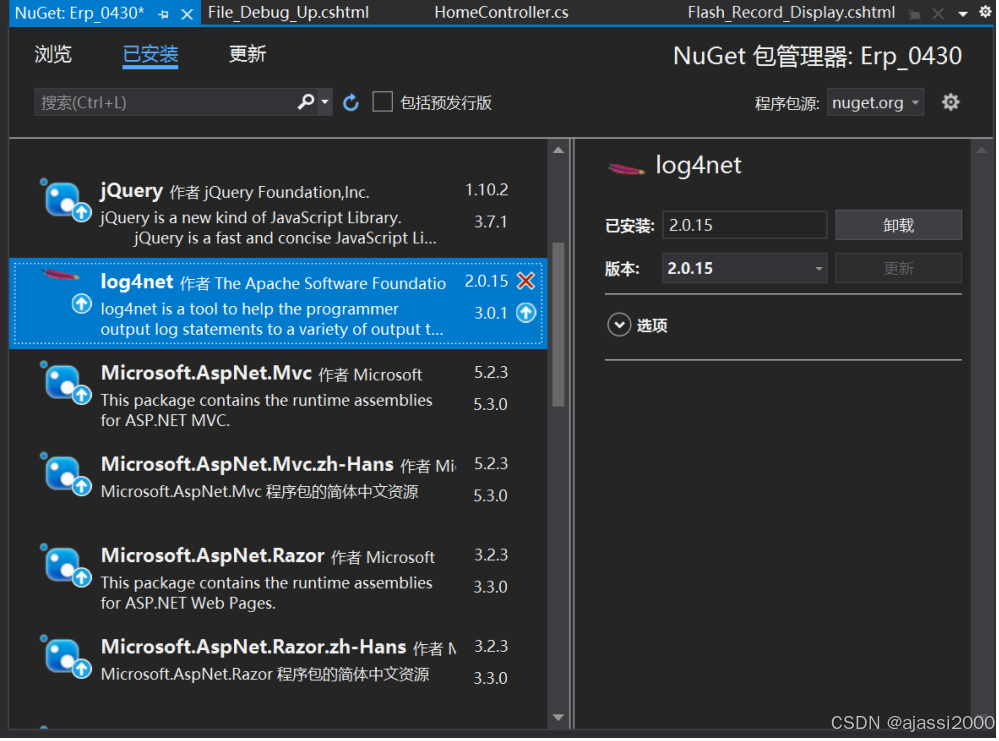Viewport: 999px width, 741px height.
Task: Click the Microsoft.AspNet.Razor.zh-Hans package icon
Action: click(66, 657)
